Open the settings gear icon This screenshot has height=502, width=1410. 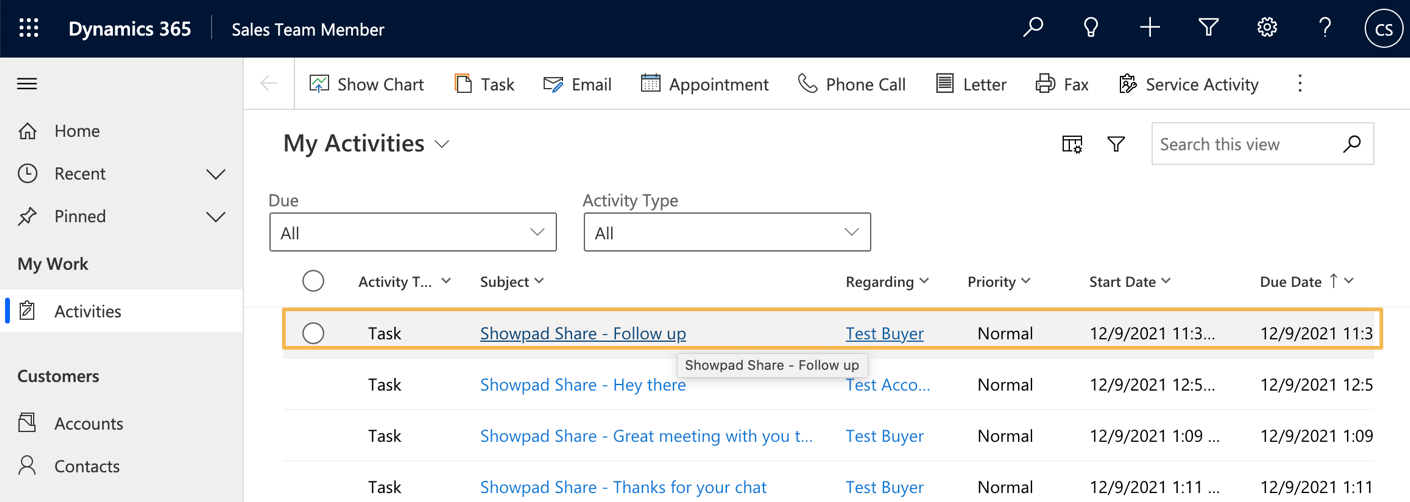1267,29
